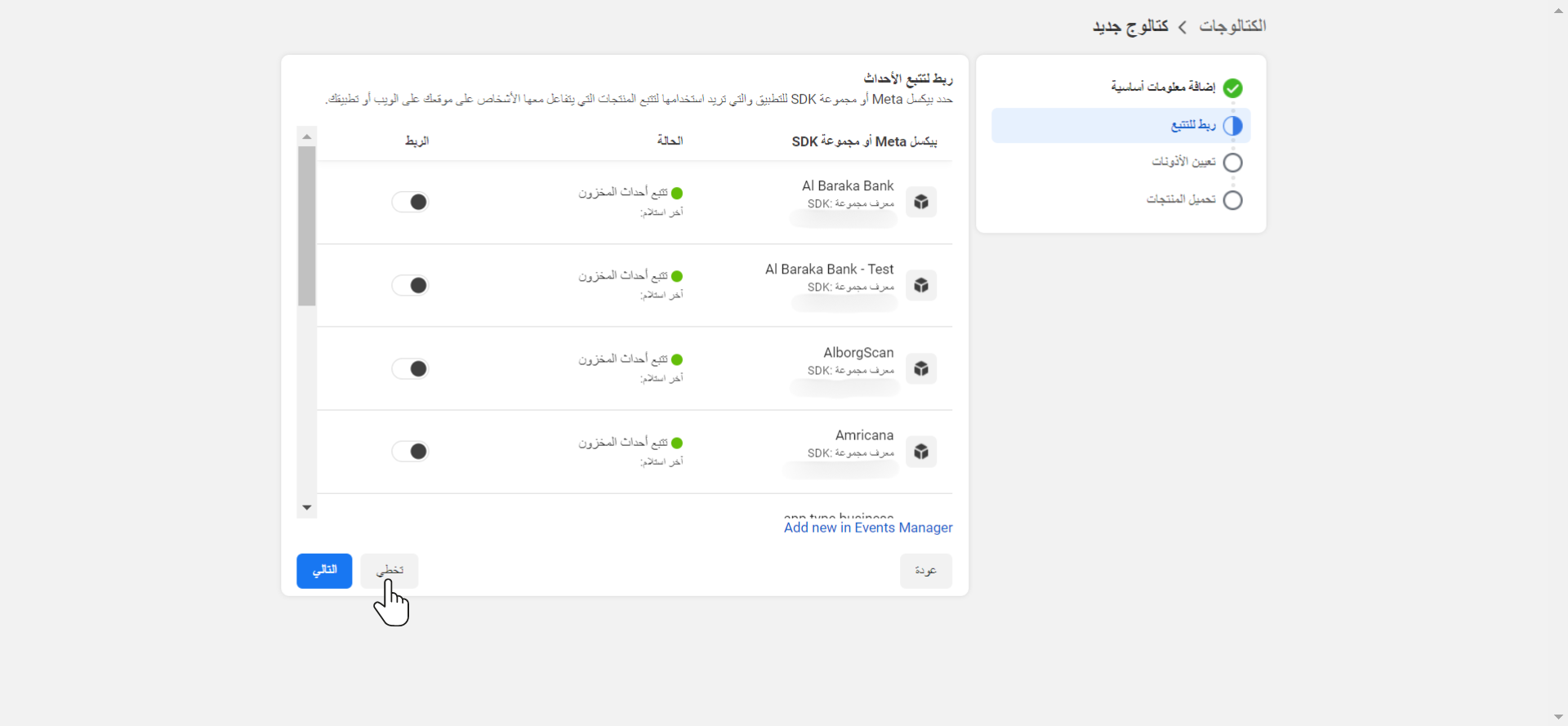Click the الربط column header

click(416, 140)
